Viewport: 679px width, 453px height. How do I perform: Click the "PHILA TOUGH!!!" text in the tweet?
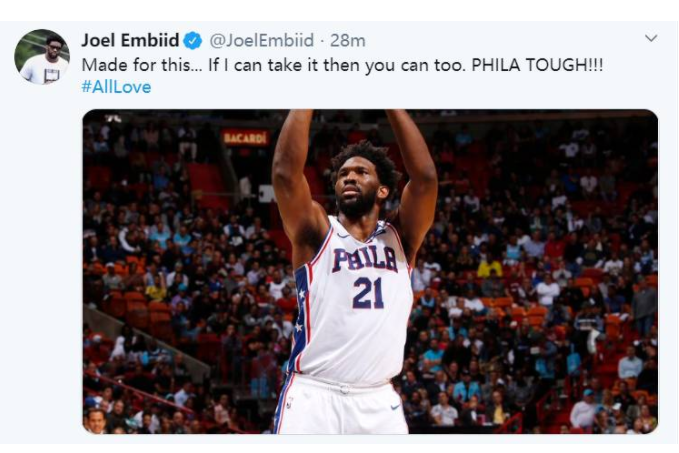click(x=537, y=65)
